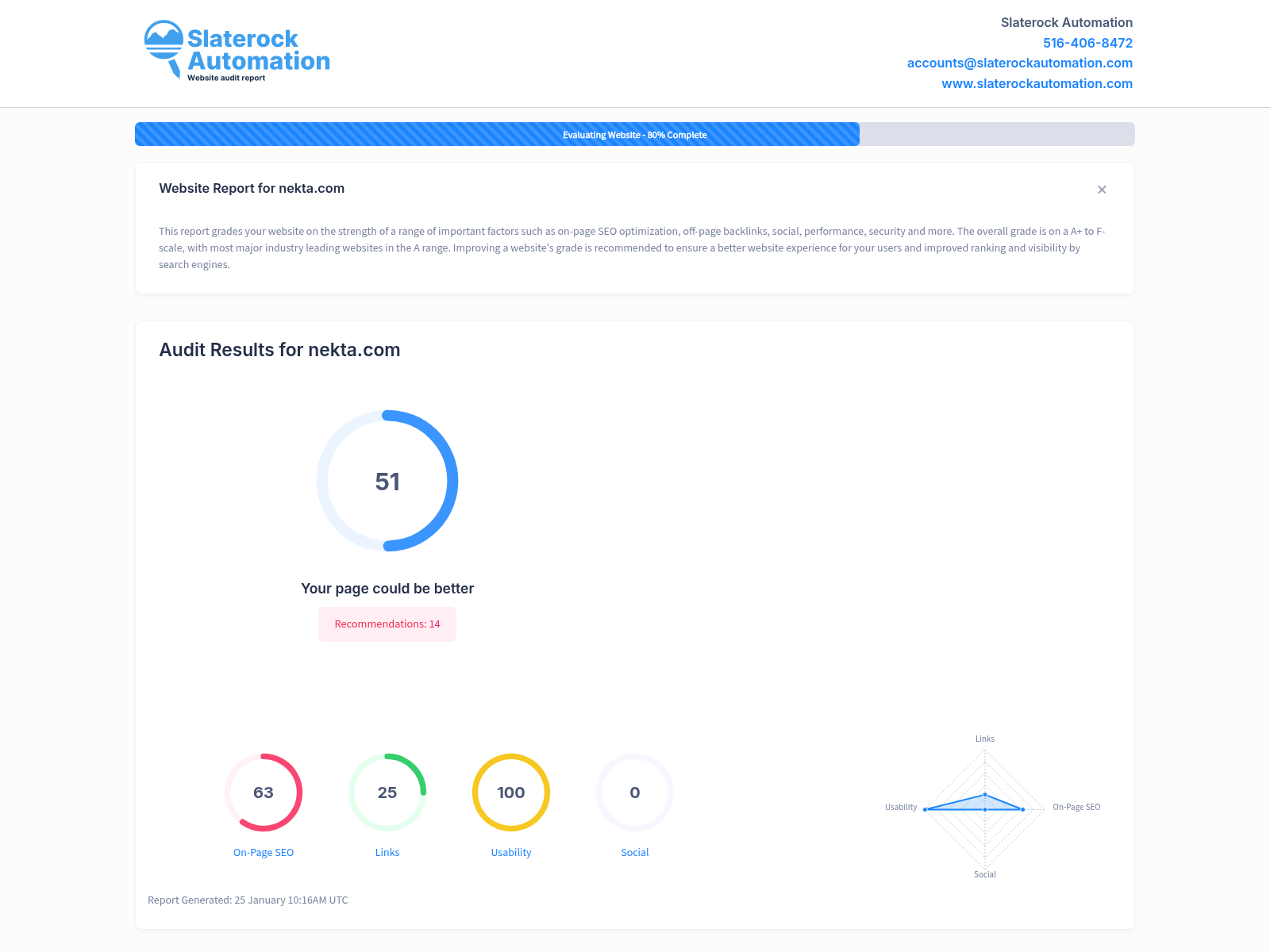Click the radar chart Links axis label
The image size is (1270, 952).
[x=985, y=739]
